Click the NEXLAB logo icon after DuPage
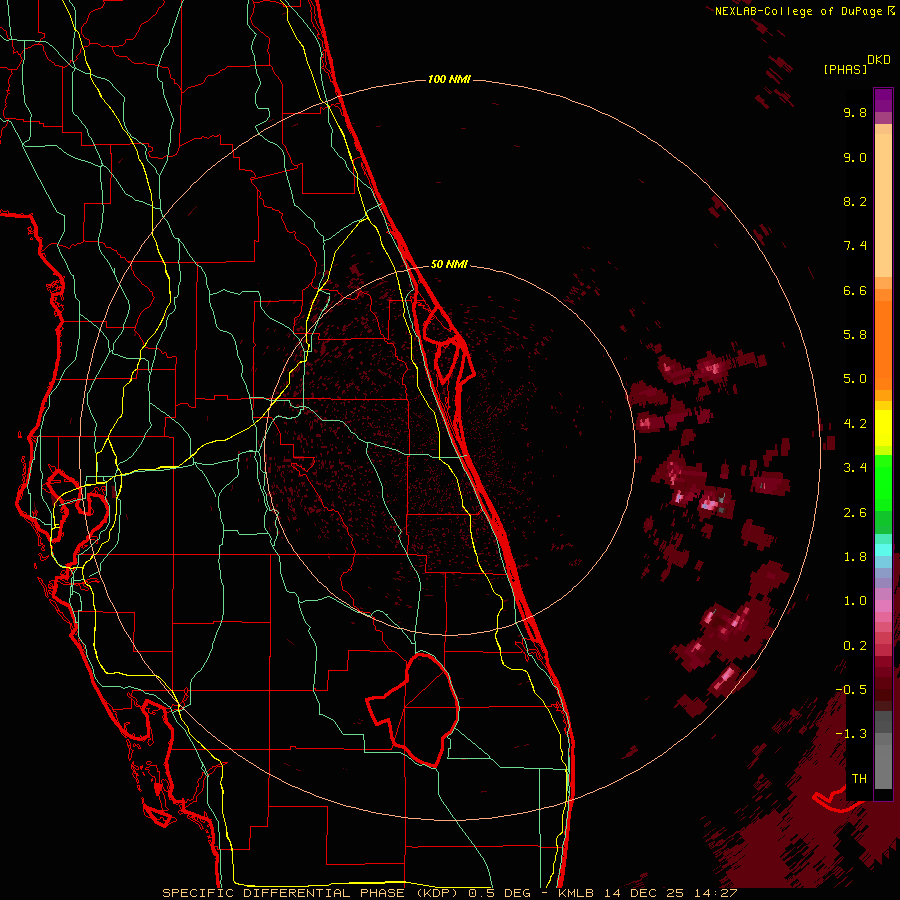Image resolution: width=900 pixels, height=900 pixels. click(x=891, y=11)
